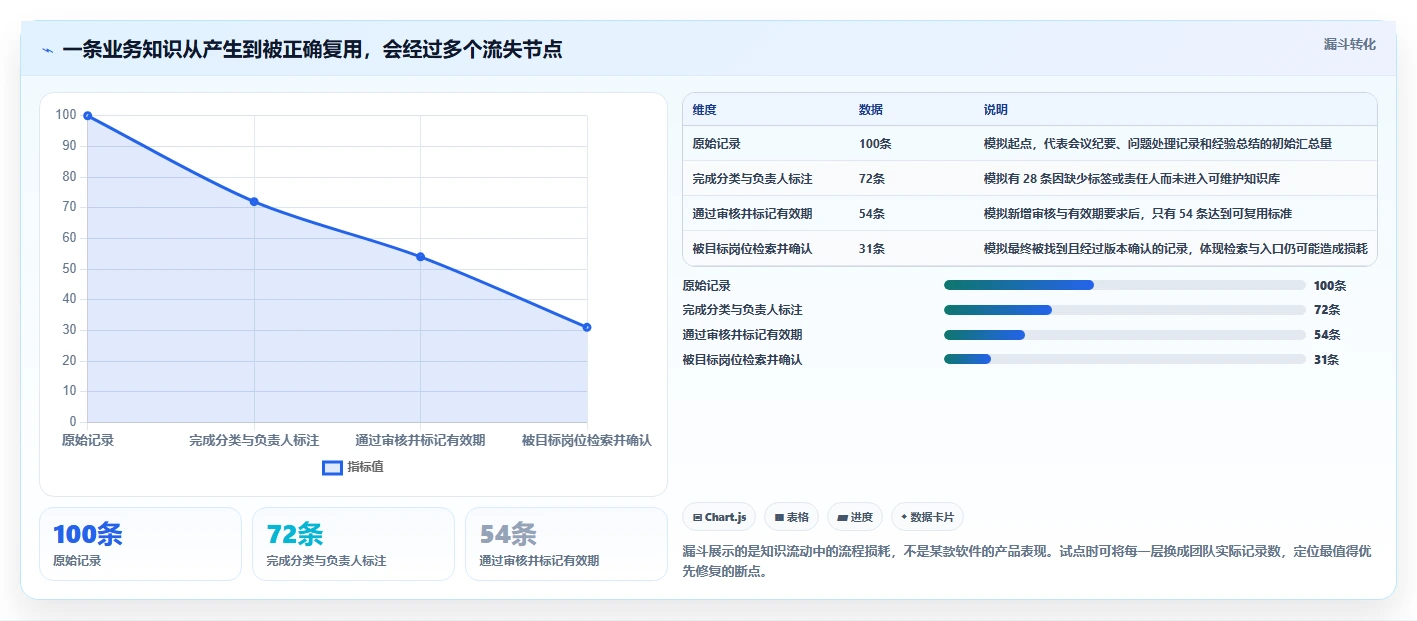Click the 维度 table column header
Screen dimensions: 1417x621
click(x=704, y=110)
